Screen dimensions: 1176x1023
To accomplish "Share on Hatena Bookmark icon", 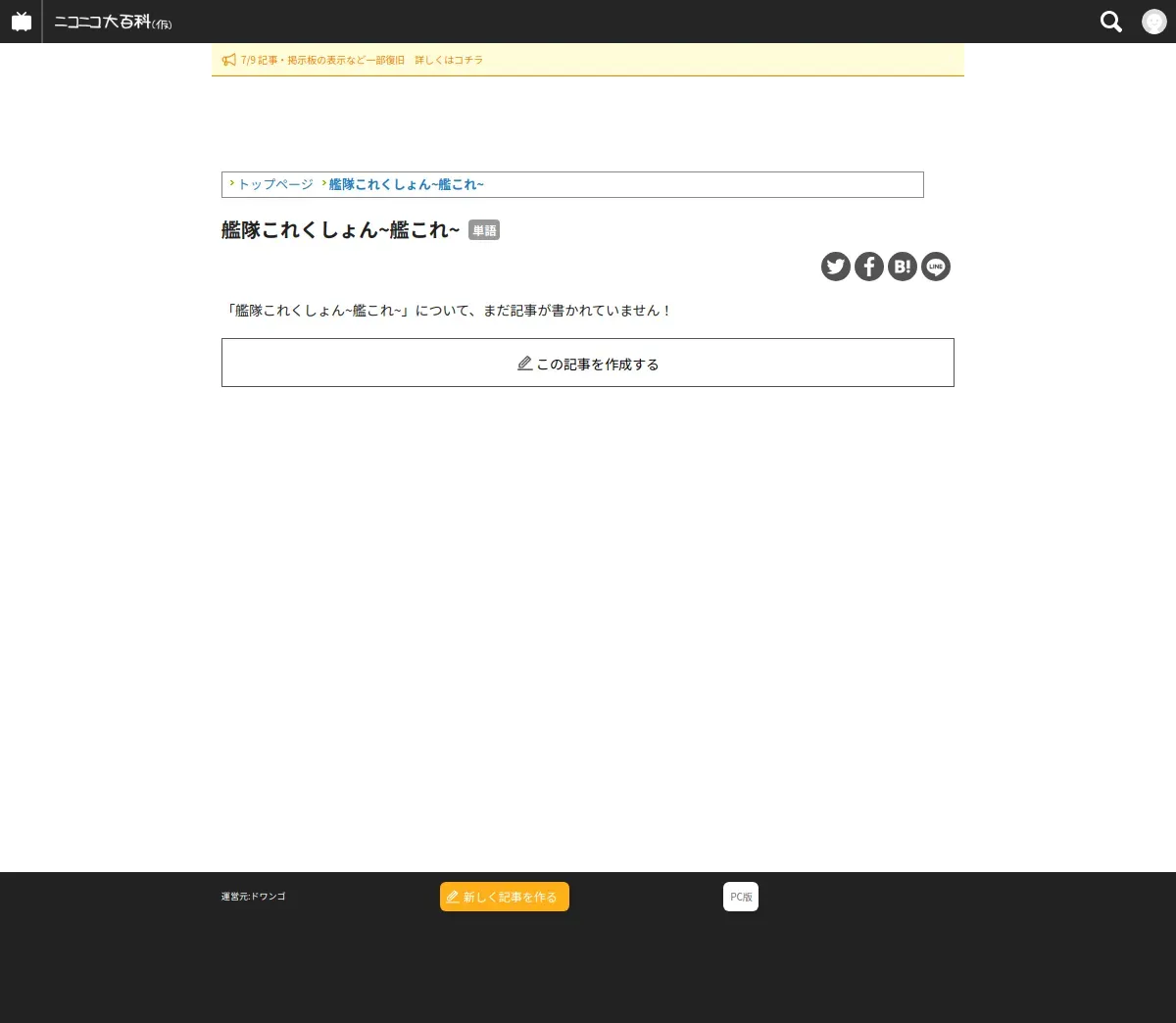I will [903, 267].
